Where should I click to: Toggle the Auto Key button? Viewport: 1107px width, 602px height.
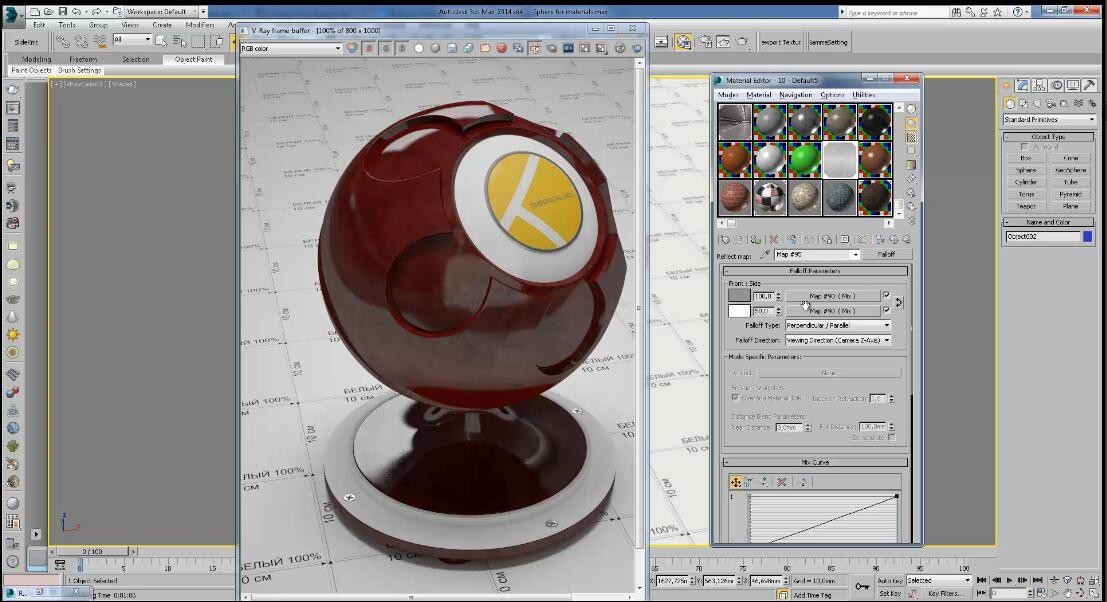coord(890,581)
